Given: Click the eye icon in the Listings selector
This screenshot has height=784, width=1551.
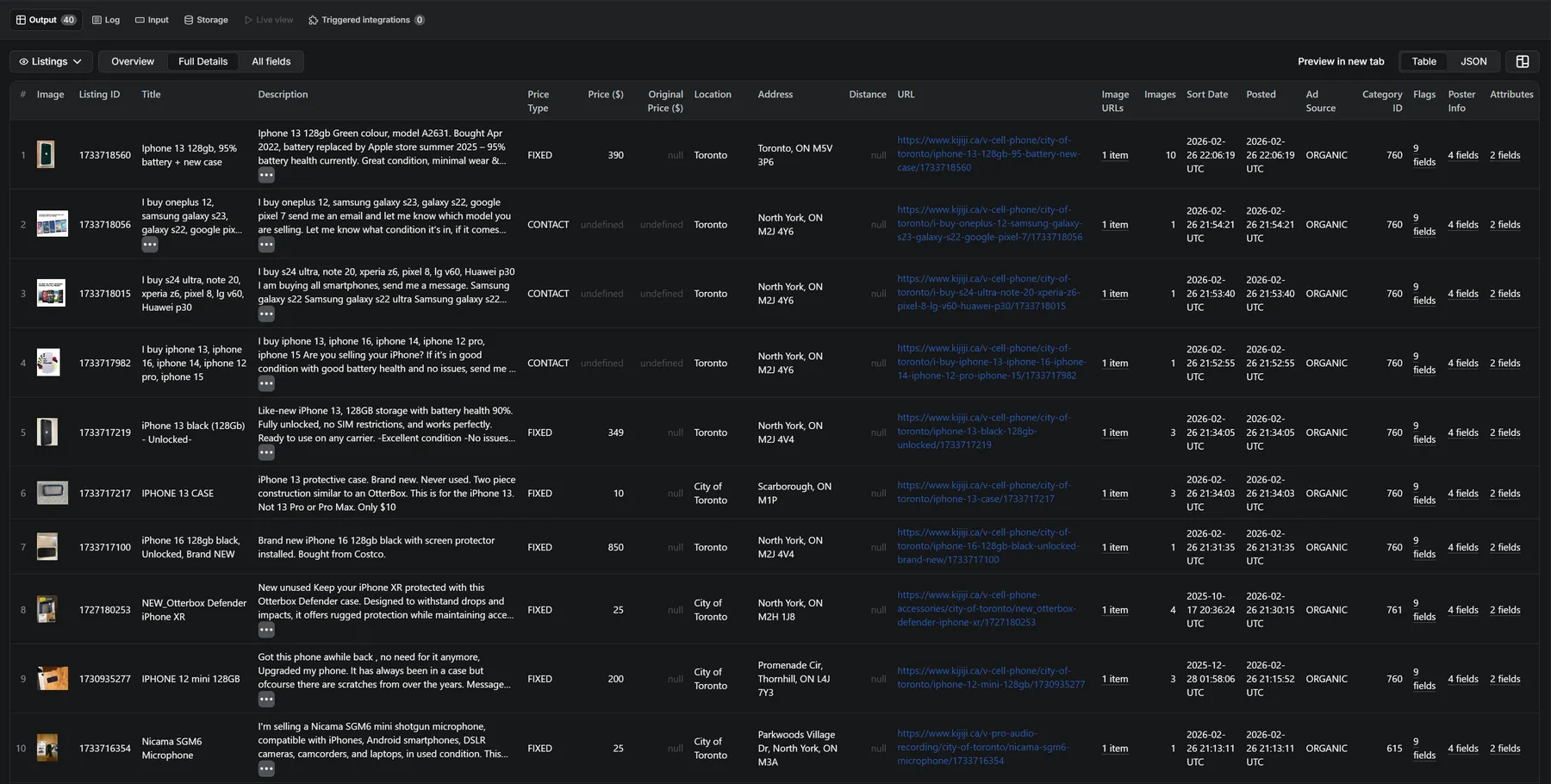Looking at the screenshot, I should point(24,61).
